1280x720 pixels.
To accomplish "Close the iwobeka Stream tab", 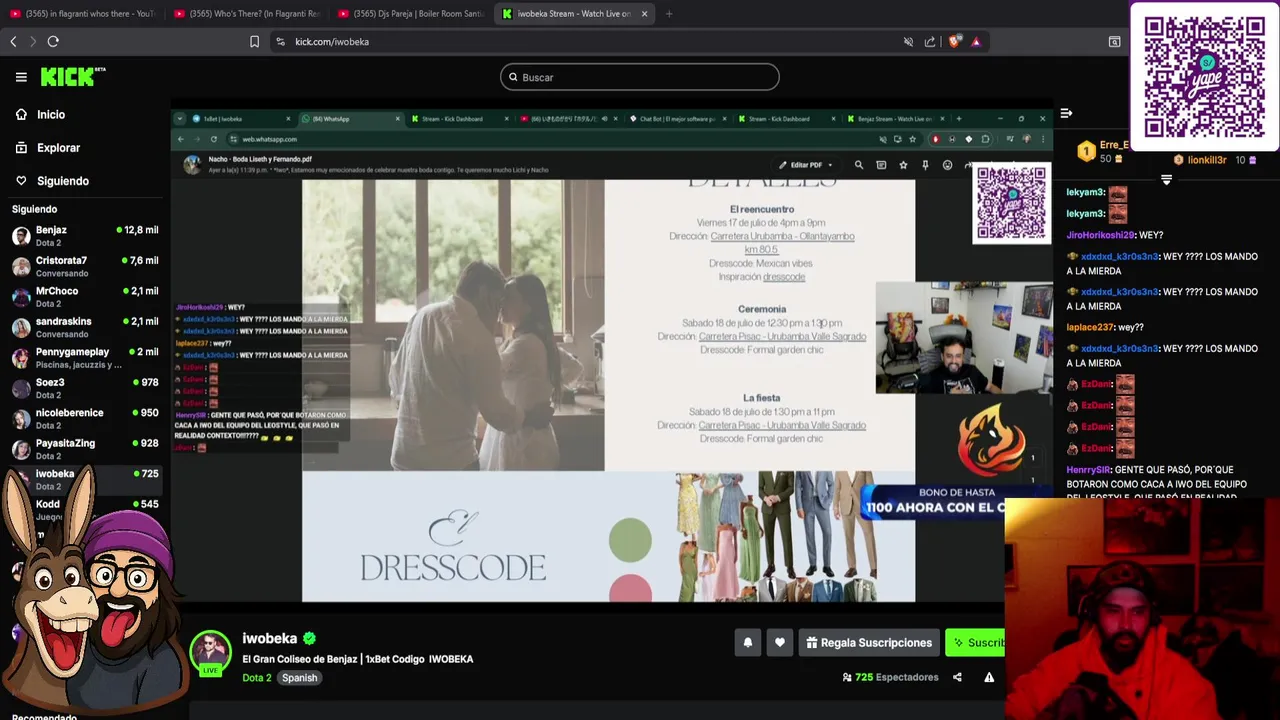I will [x=644, y=14].
